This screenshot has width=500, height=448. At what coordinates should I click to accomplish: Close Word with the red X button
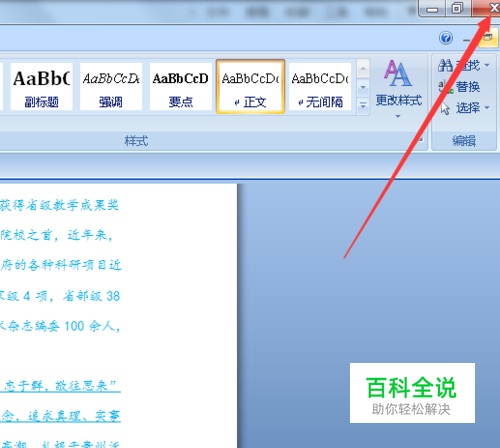pyautogui.click(x=486, y=8)
